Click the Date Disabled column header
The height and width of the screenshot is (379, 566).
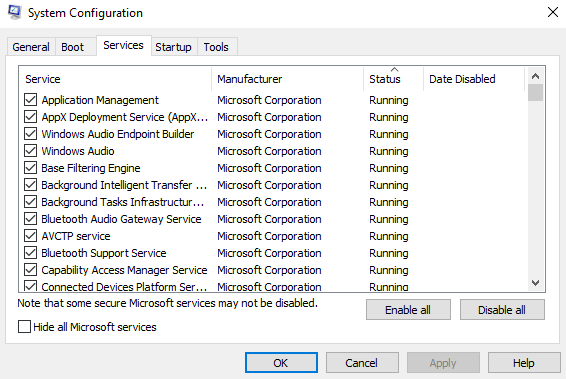474,79
